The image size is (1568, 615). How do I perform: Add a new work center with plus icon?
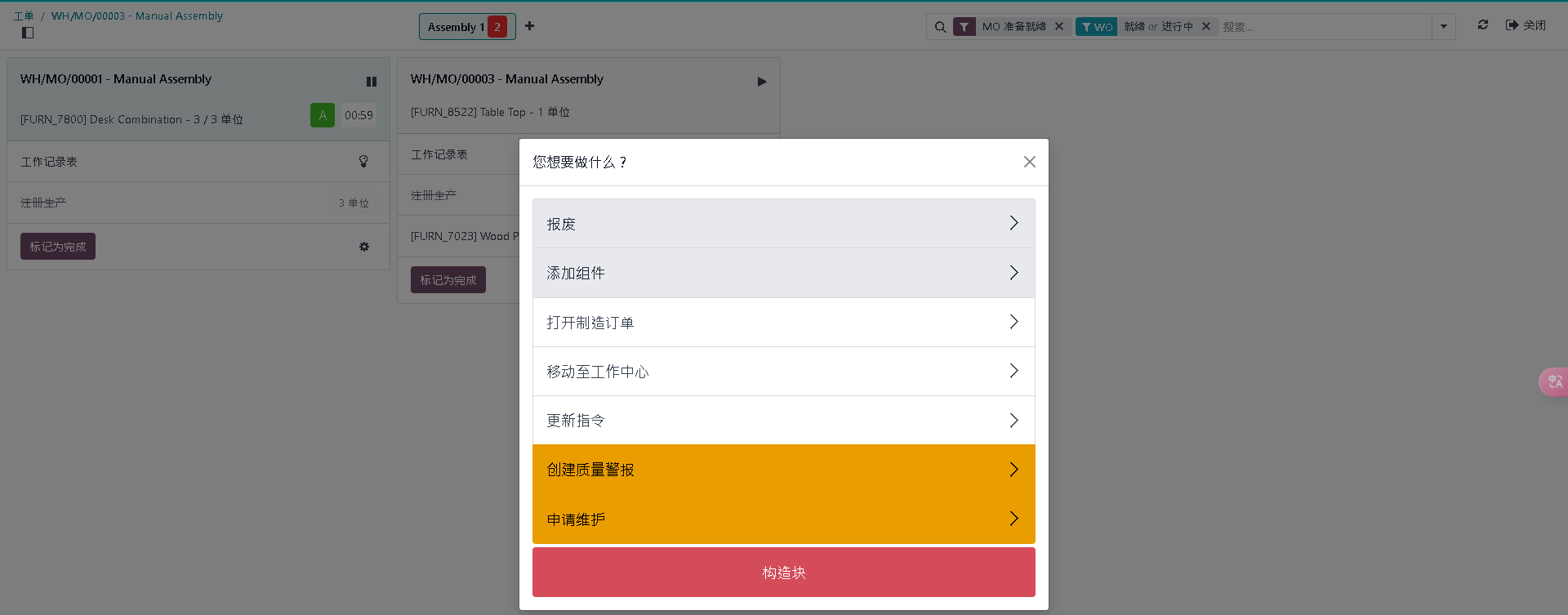point(530,26)
